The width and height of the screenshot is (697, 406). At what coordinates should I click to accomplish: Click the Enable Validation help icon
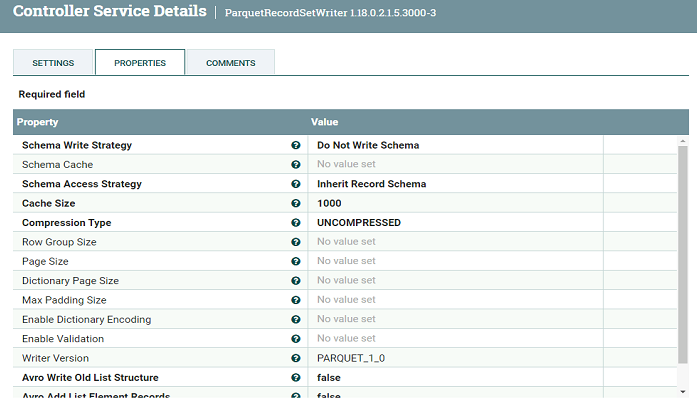pos(296,339)
